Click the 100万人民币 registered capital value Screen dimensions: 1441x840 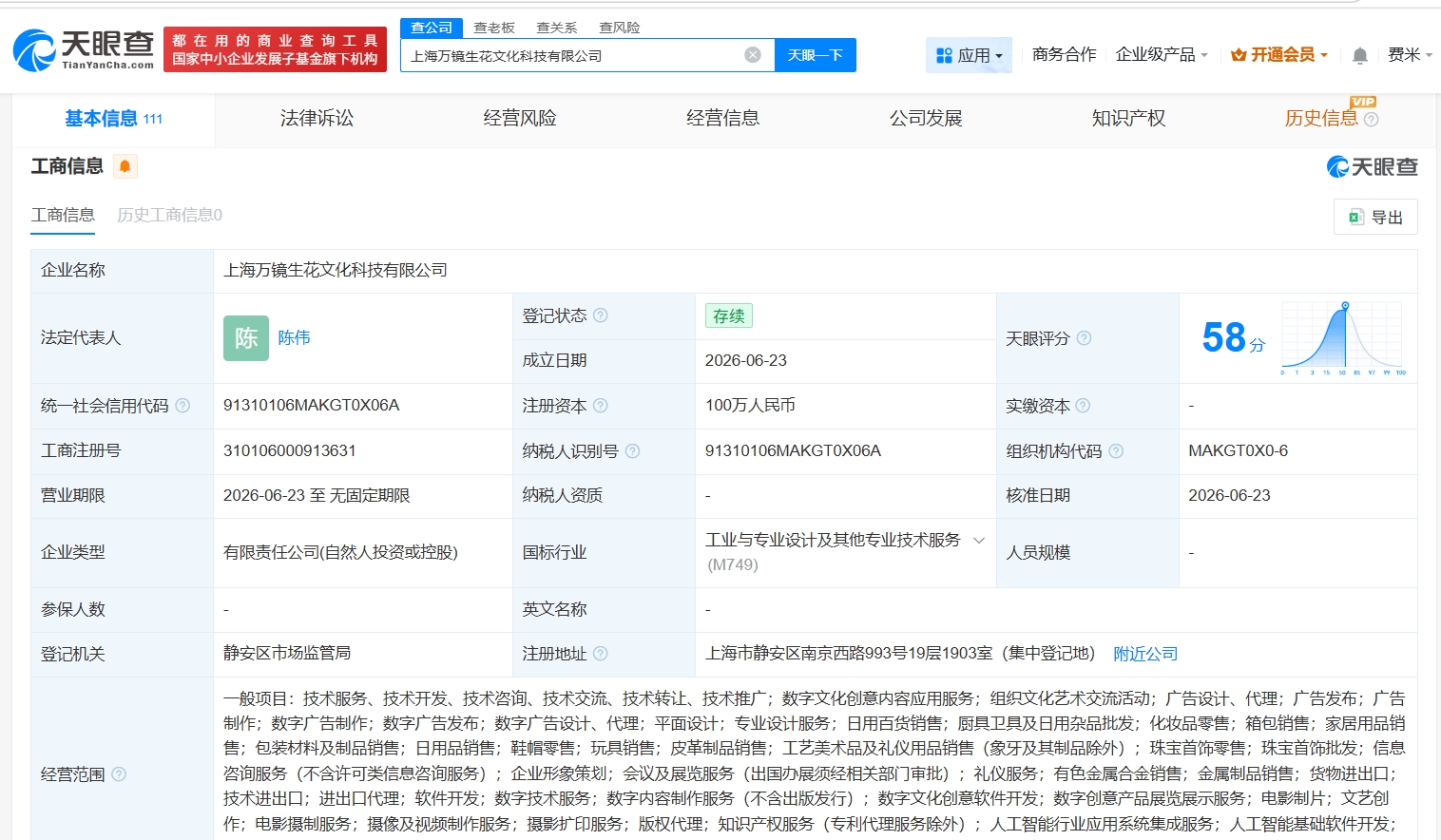pos(750,406)
